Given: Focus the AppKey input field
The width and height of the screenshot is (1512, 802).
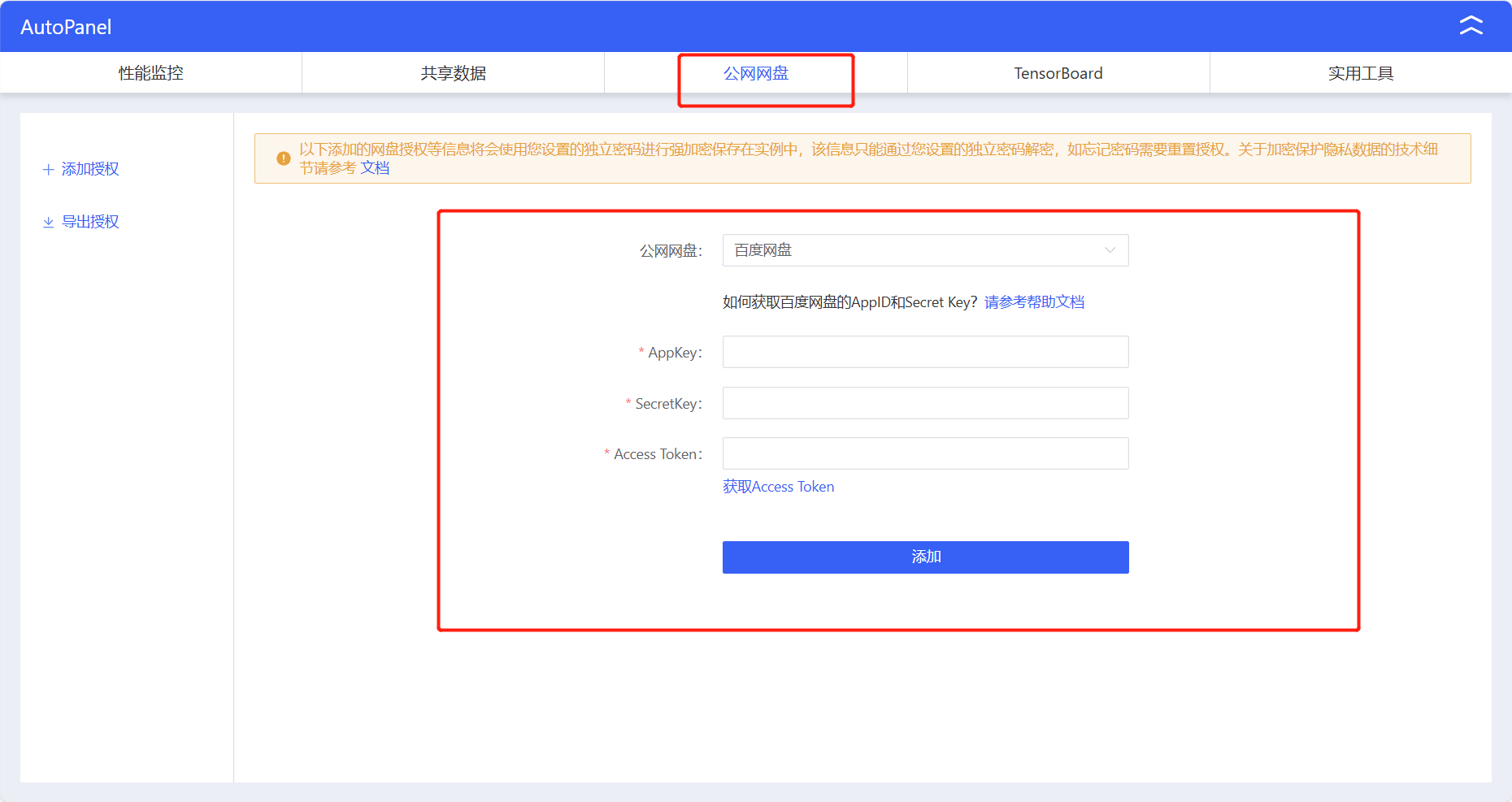Looking at the screenshot, I should click(925, 352).
